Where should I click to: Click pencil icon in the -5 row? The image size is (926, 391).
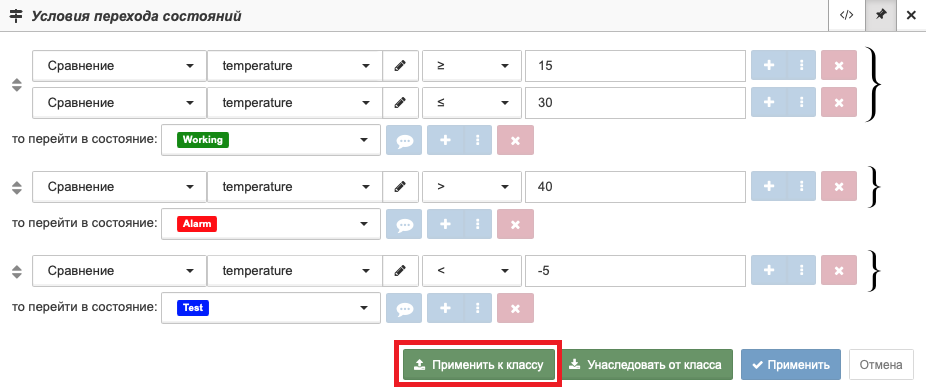pyautogui.click(x=400, y=271)
